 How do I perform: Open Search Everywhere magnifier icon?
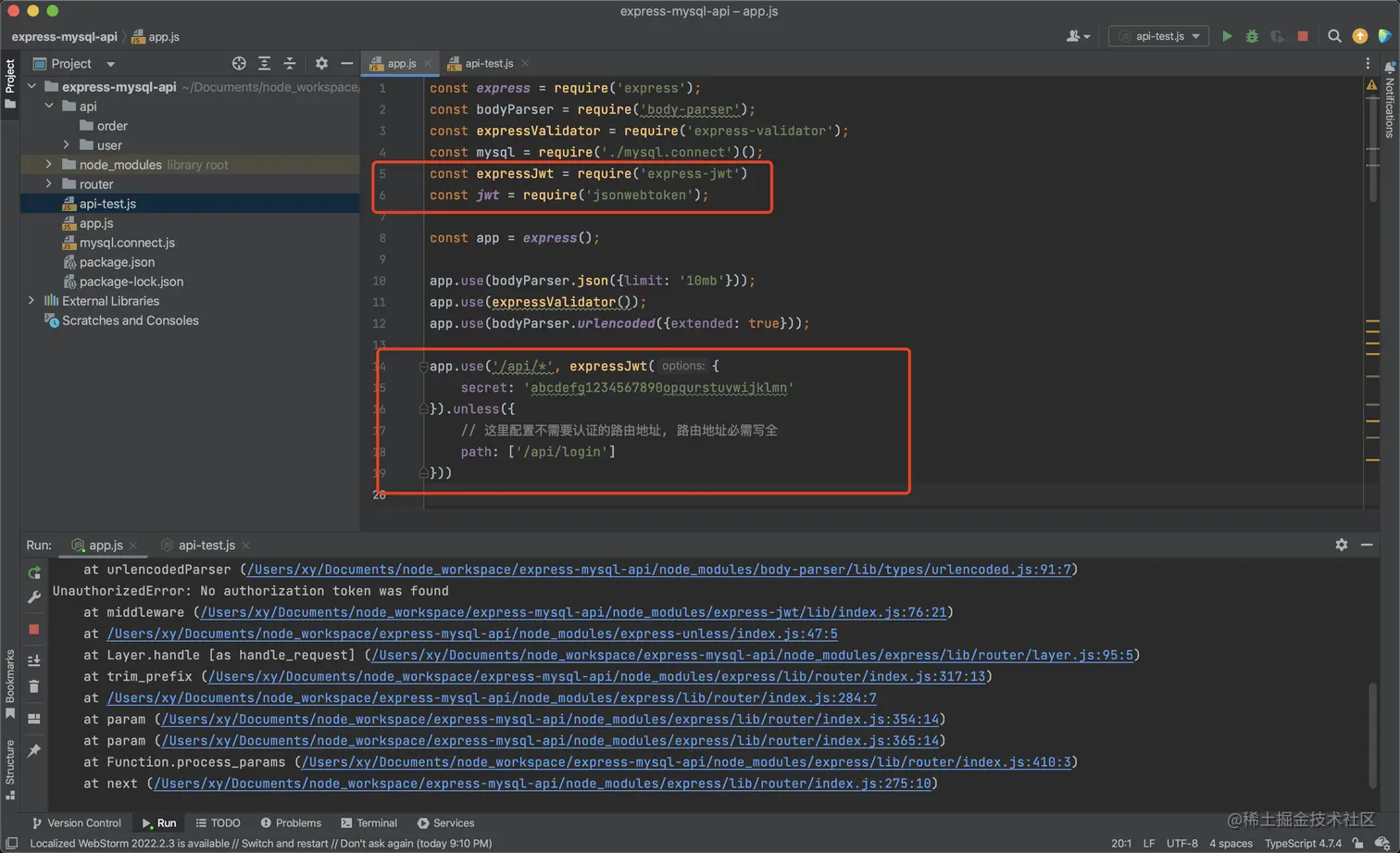pyautogui.click(x=1334, y=36)
